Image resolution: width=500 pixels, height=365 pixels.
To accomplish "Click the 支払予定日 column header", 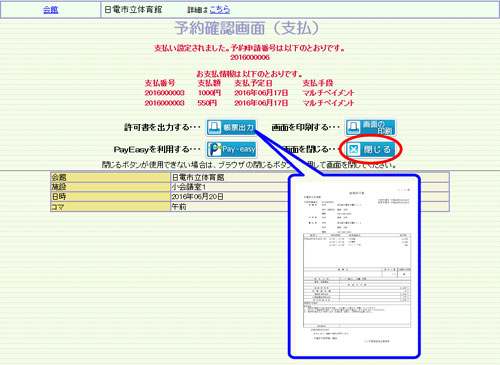I will pos(253,83).
